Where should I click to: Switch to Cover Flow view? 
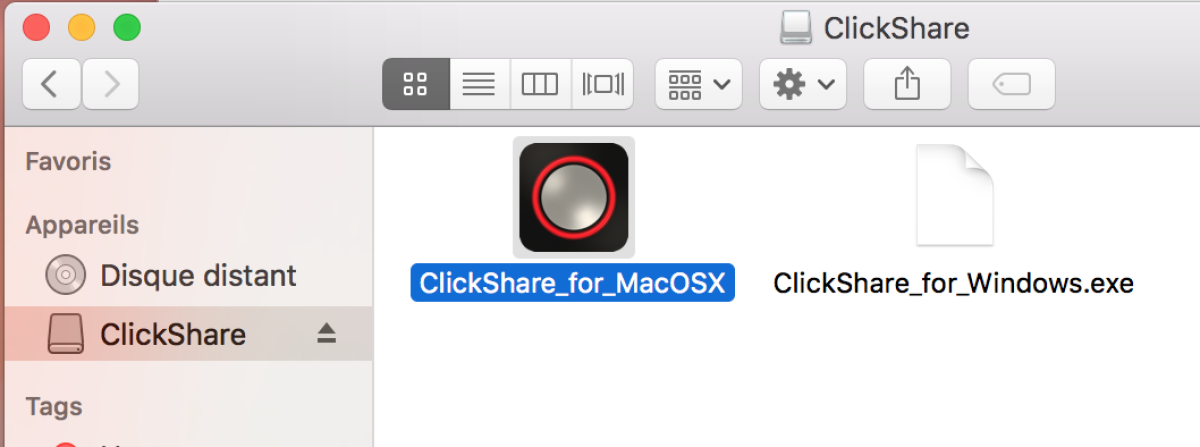[x=603, y=84]
